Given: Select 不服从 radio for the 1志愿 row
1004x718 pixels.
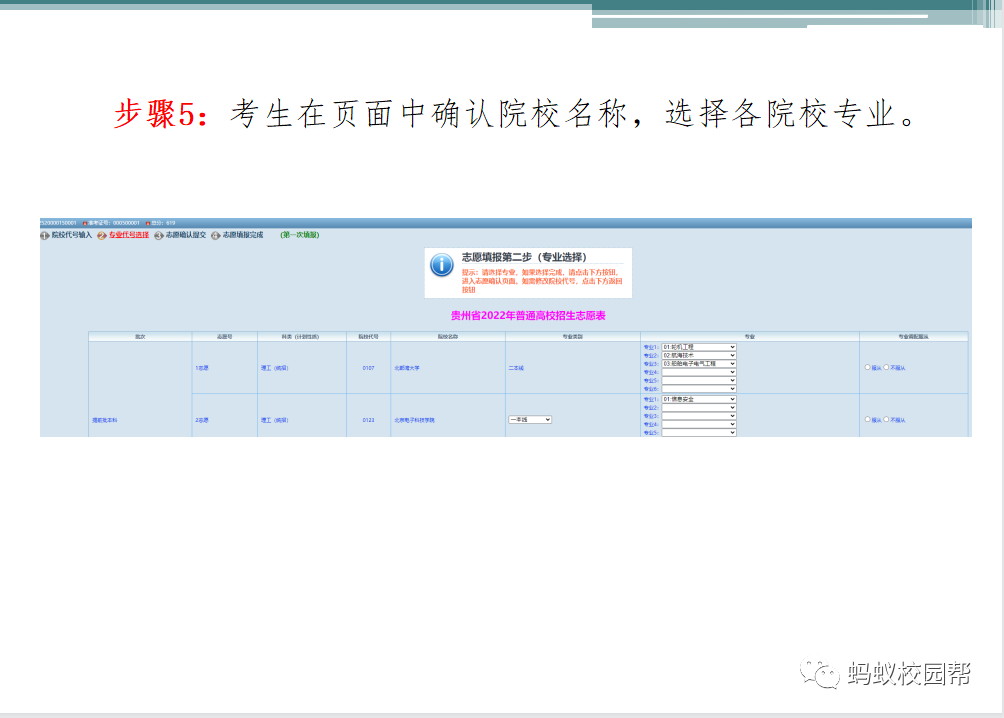Looking at the screenshot, I should point(886,367).
